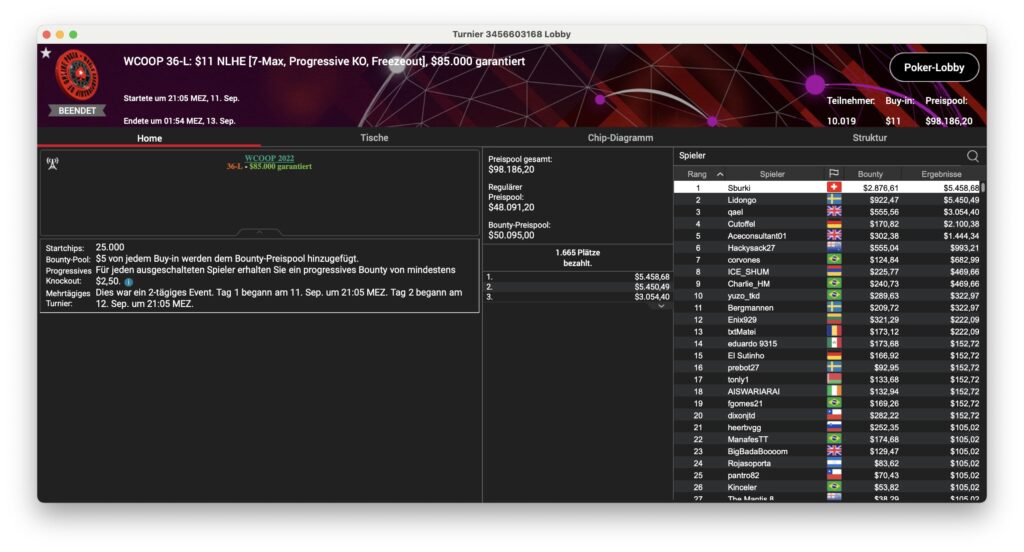Viewport: 1024px width, 552px height.
Task: Open the WCOOP 2022 link
Action: pyautogui.click(x=268, y=158)
